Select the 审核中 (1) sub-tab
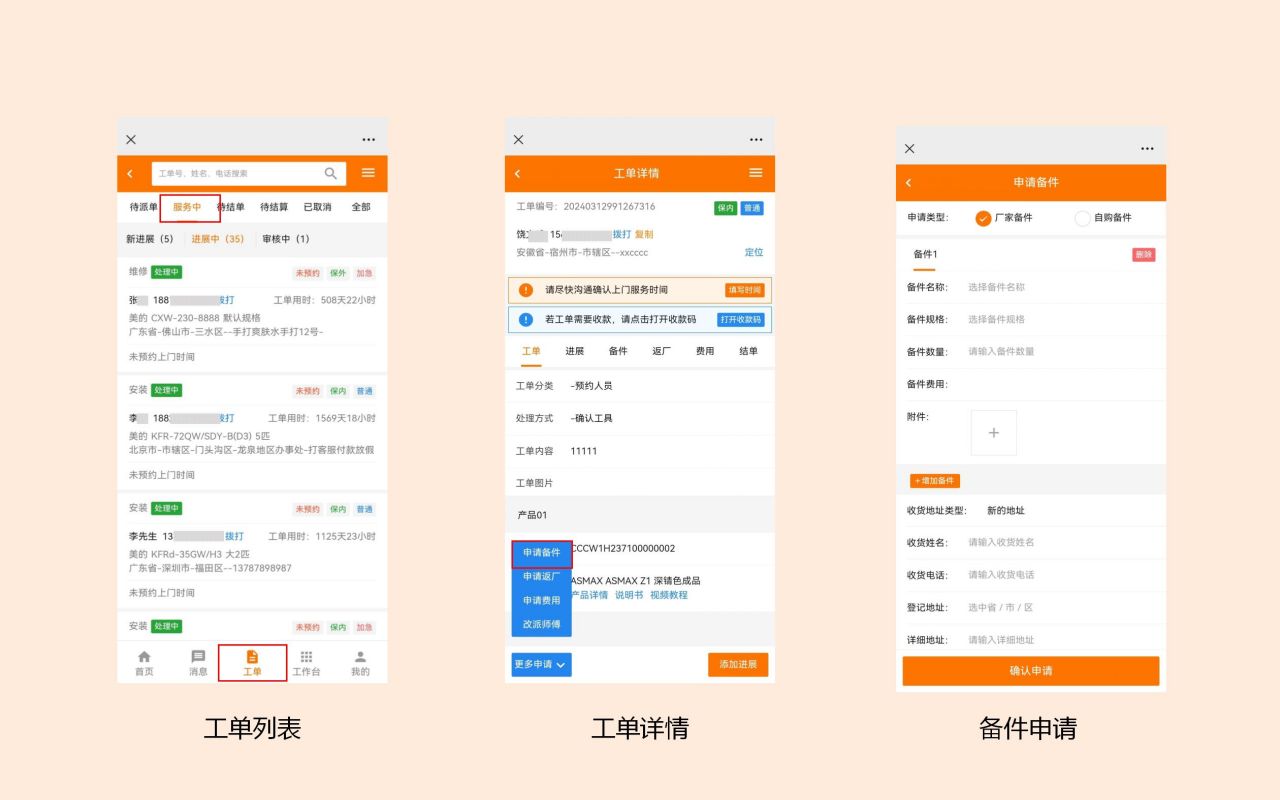Image resolution: width=1280 pixels, height=800 pixels. coord(286,239)
